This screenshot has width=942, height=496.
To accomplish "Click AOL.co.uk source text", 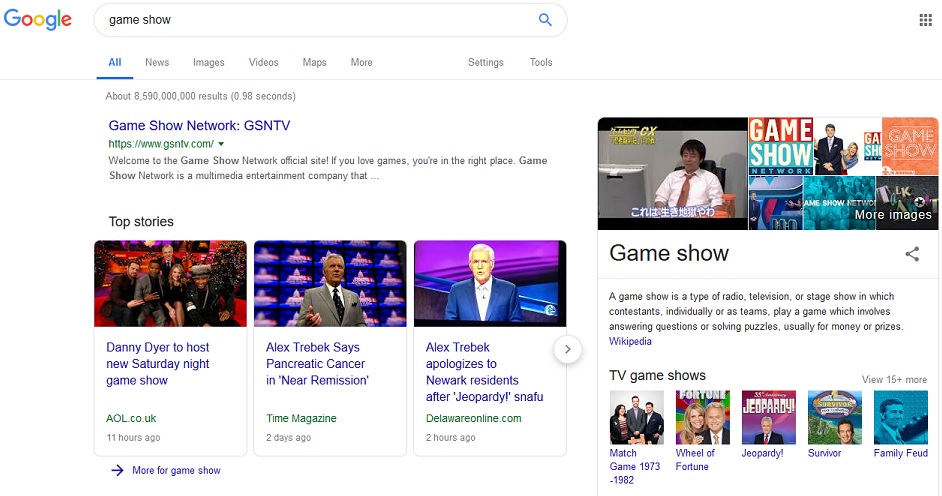I will pyautogui.click(x=131, y=419).
